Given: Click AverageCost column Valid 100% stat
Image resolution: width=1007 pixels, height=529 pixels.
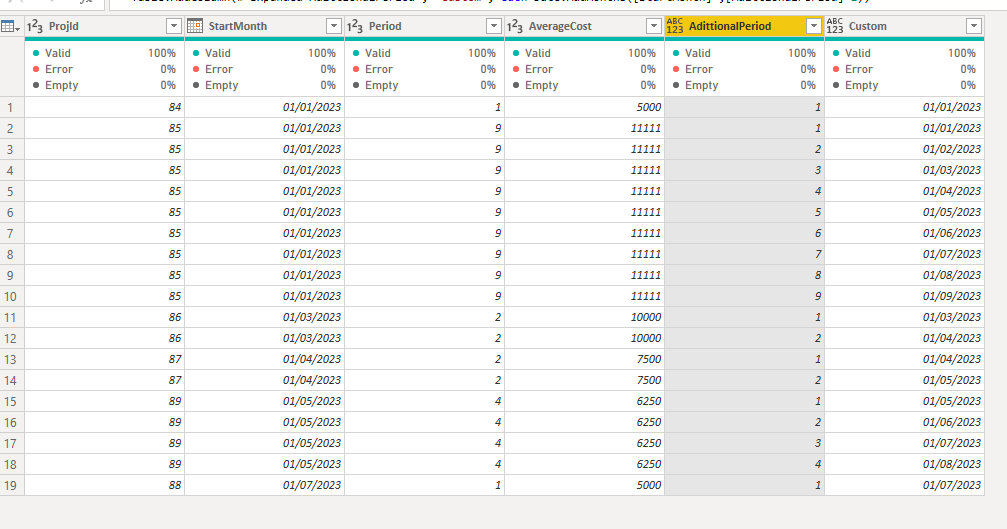Looking at the screenshot, I should click(x=584, y=53).
